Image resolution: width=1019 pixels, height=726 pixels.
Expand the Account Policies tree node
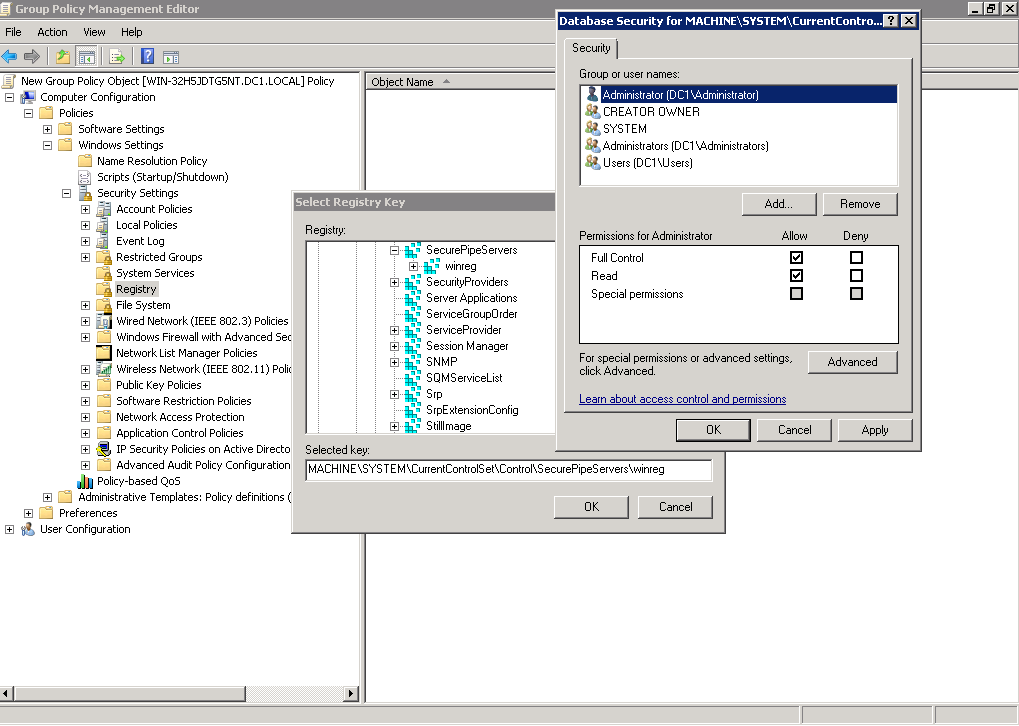(x=86, y=209)
